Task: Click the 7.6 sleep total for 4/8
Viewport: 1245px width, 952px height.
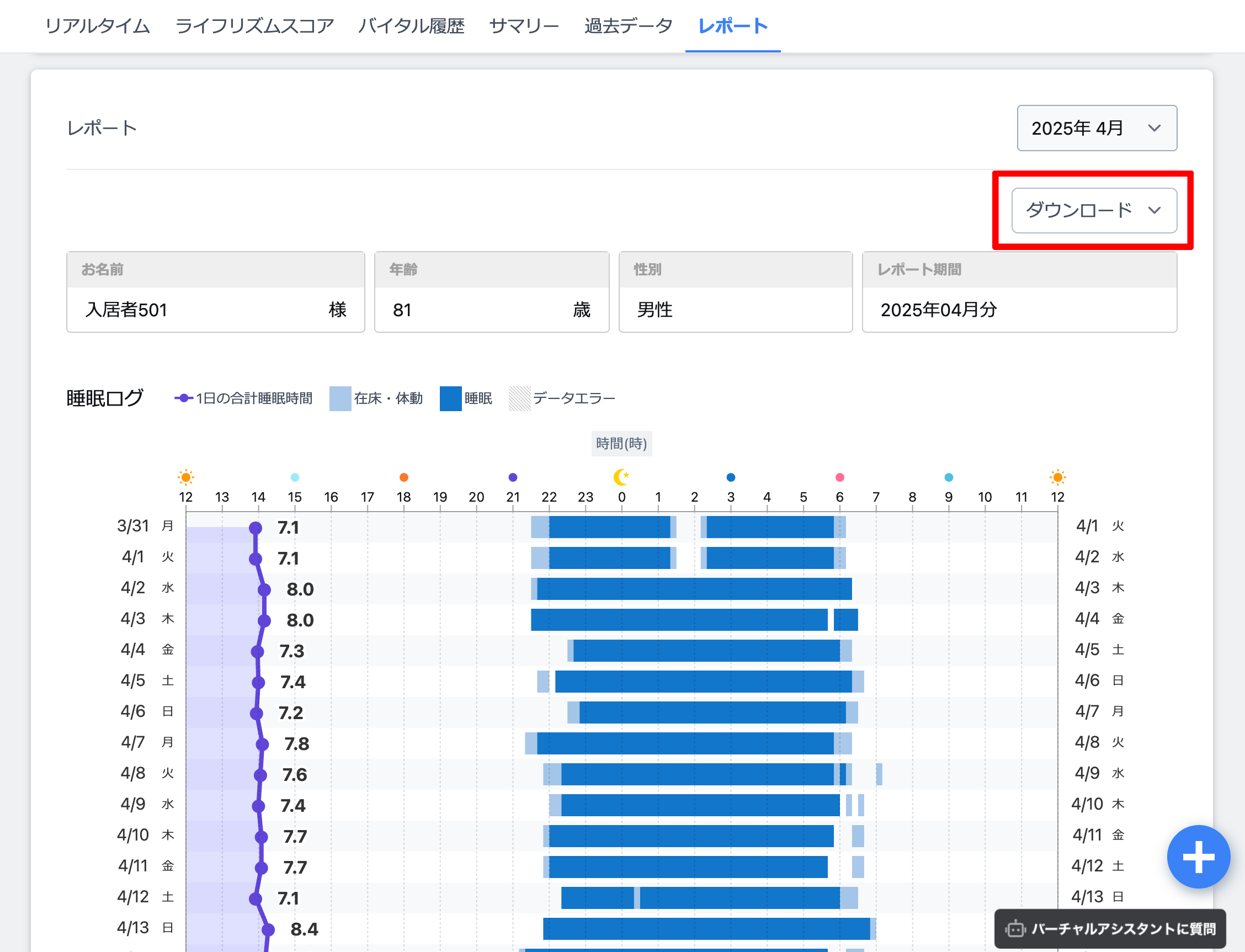Action: click(x=295, y=775)
